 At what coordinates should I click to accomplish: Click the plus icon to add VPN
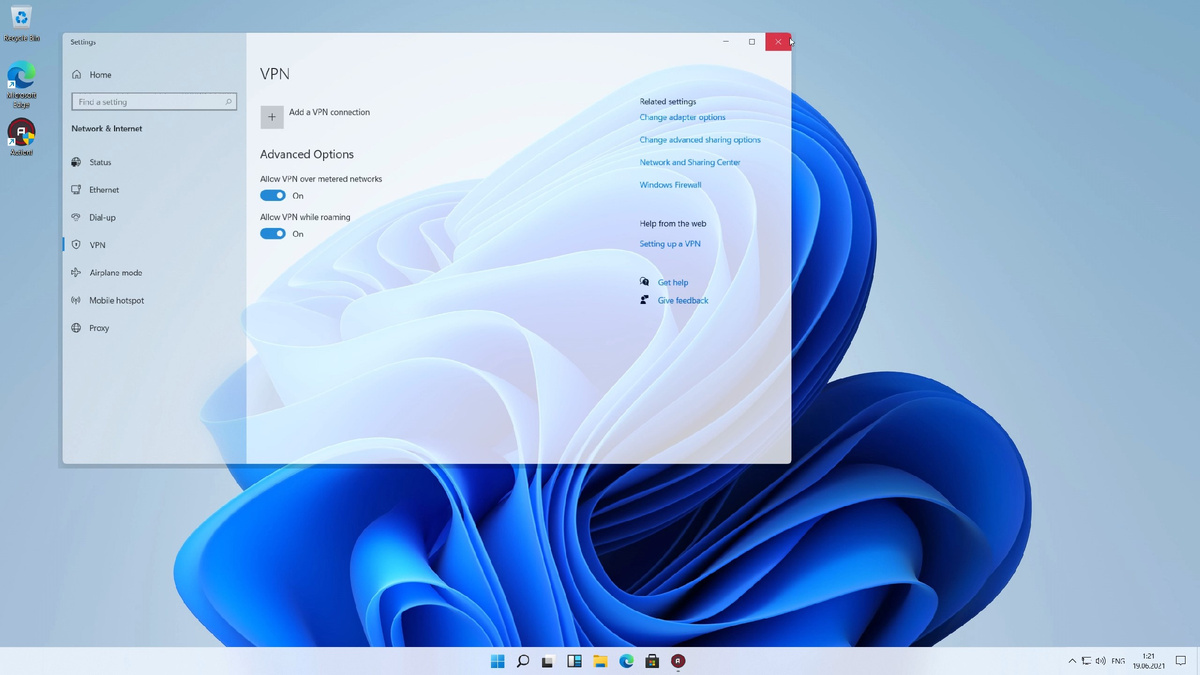click(x=272, y=117)
